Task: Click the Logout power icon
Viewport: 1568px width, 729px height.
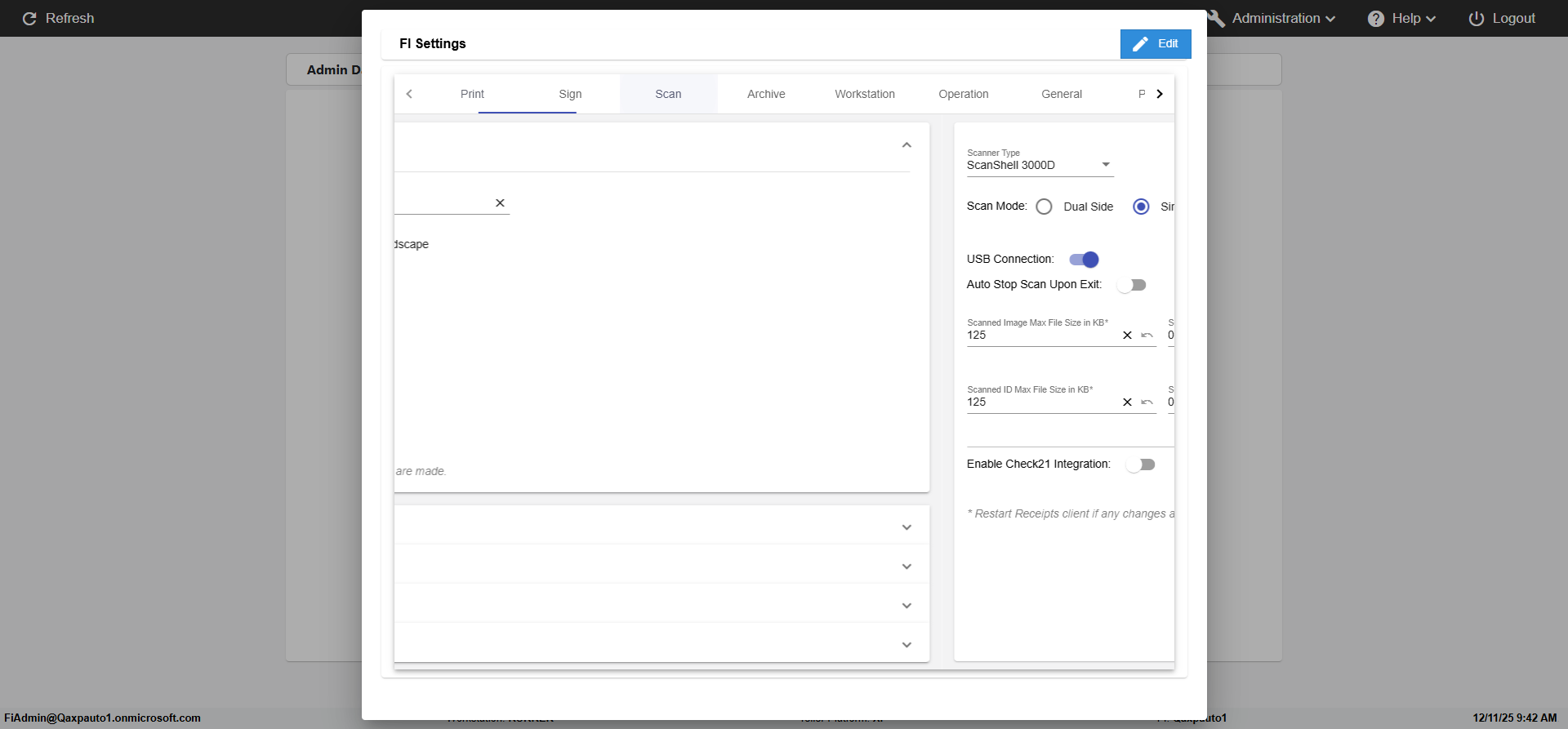Action: pos(1476,19)
